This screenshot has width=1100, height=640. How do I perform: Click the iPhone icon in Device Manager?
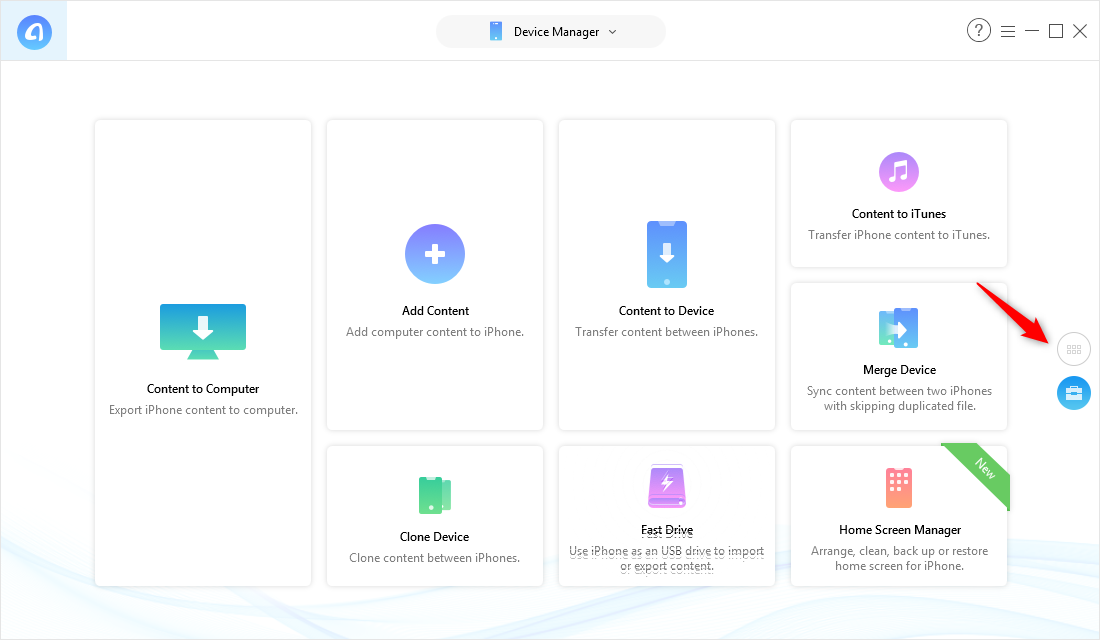[x=496, y=31]
